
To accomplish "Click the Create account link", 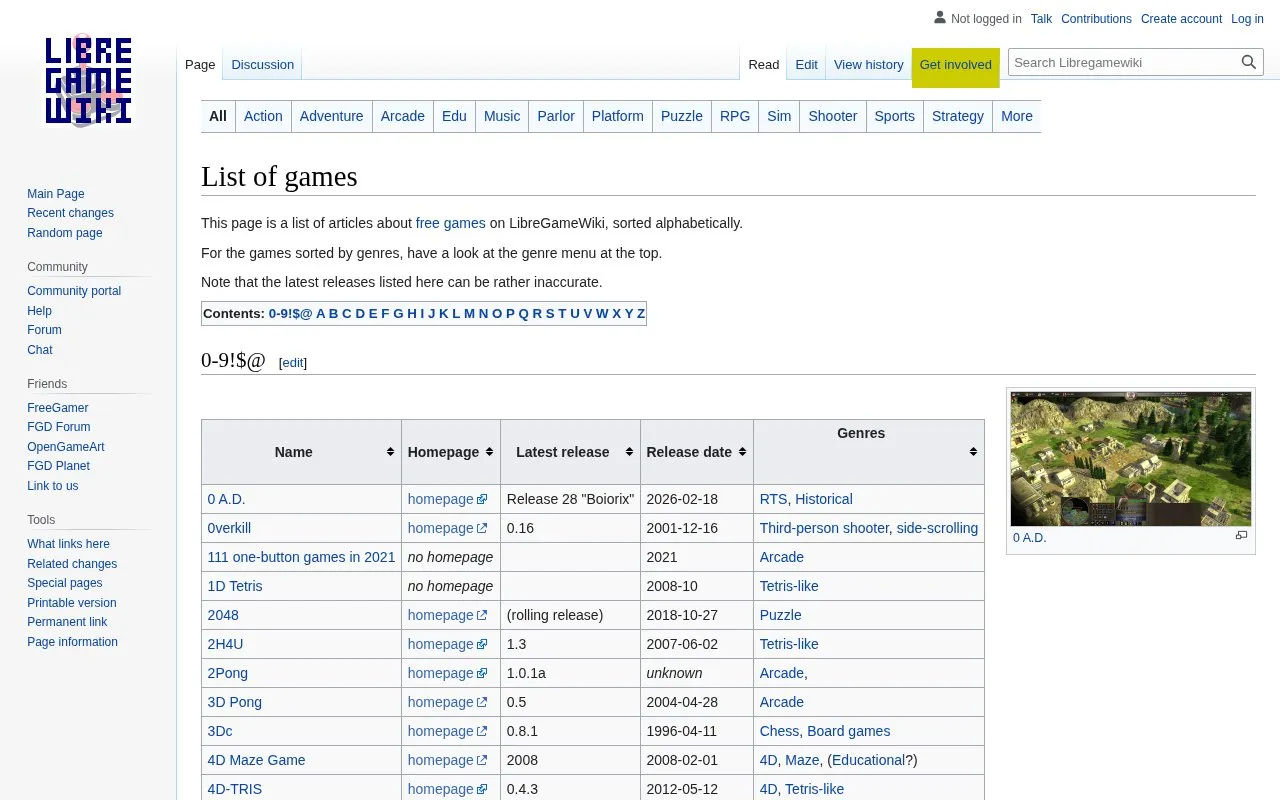I will coord(1181,19).
